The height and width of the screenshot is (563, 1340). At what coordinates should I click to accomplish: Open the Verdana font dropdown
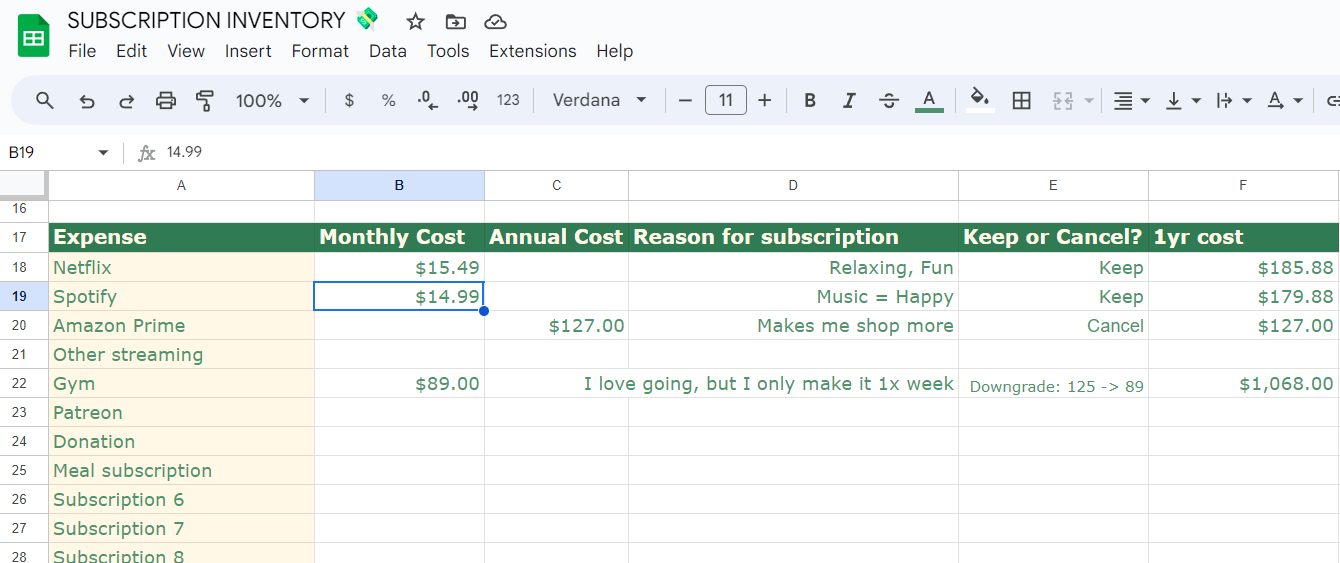pyautogui.click(x=600, y=100)
